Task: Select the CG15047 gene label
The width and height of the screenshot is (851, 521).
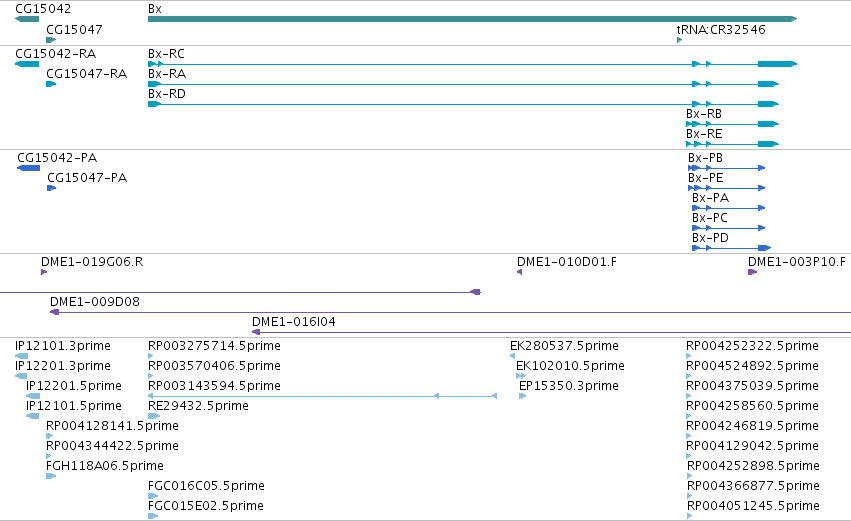Action: [74, 29]
